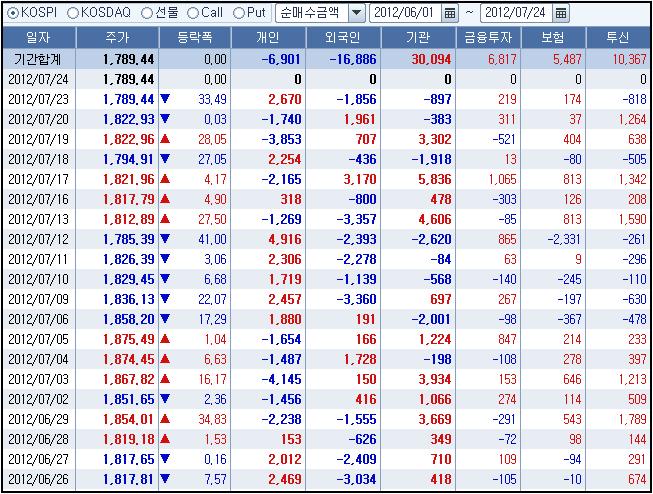Click the 등락폭 column header
The width and height of the screenshot is (653, 494).
tap(195, 38)
